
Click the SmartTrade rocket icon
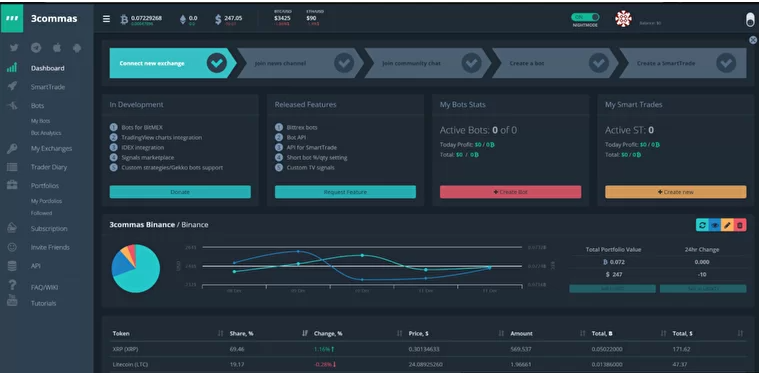(12, 87)
